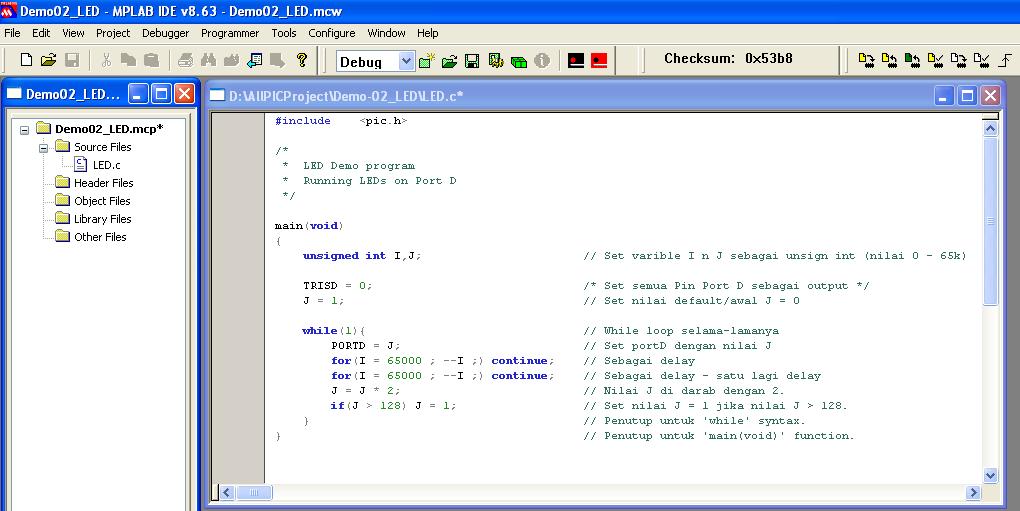The image size is (1020, 511).
Task: Click the Erase target device icon
Action: [x=958, y=60]
